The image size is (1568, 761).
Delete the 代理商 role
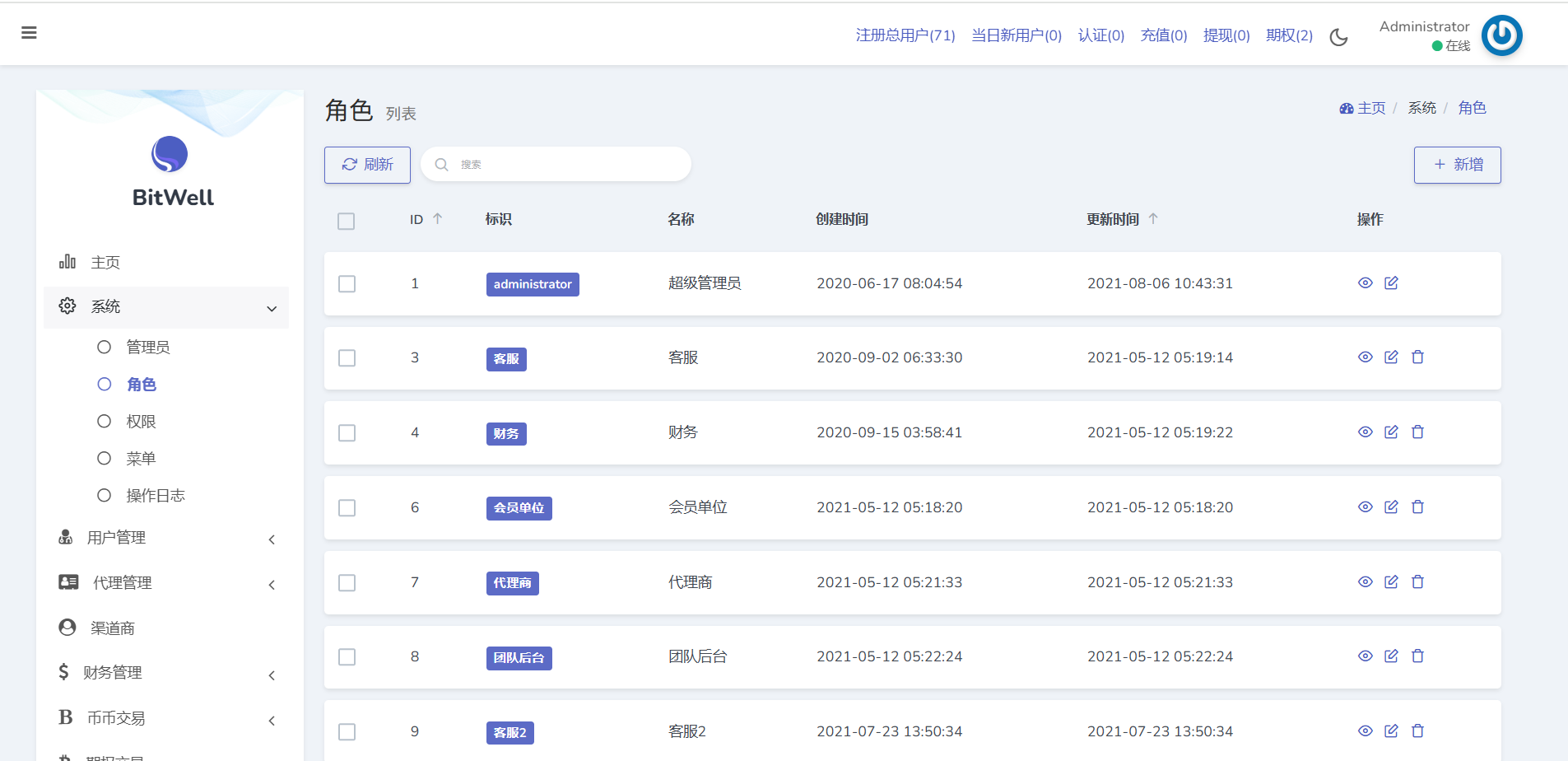pyautogui.click(x=1417, y=582)
